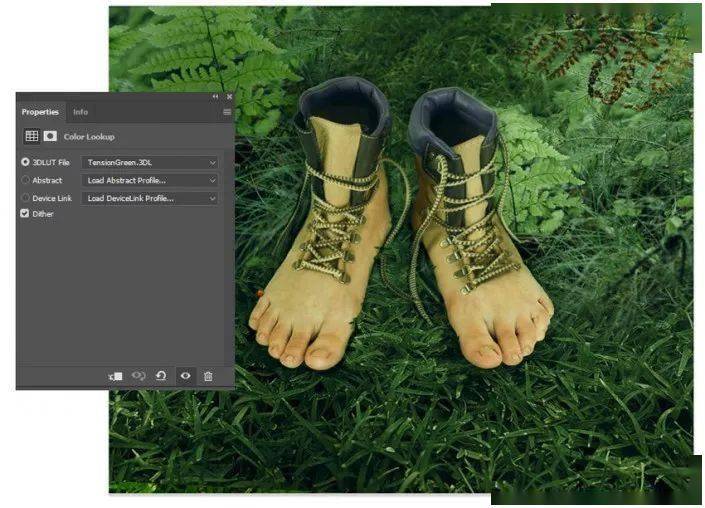Expand the Load Abstract Profile dropdown
The image size is (705, 508).
150,180
